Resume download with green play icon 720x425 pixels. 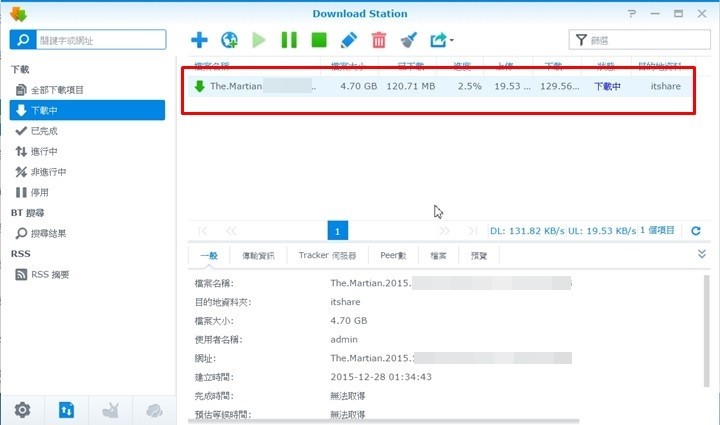(x=259, y=40)
